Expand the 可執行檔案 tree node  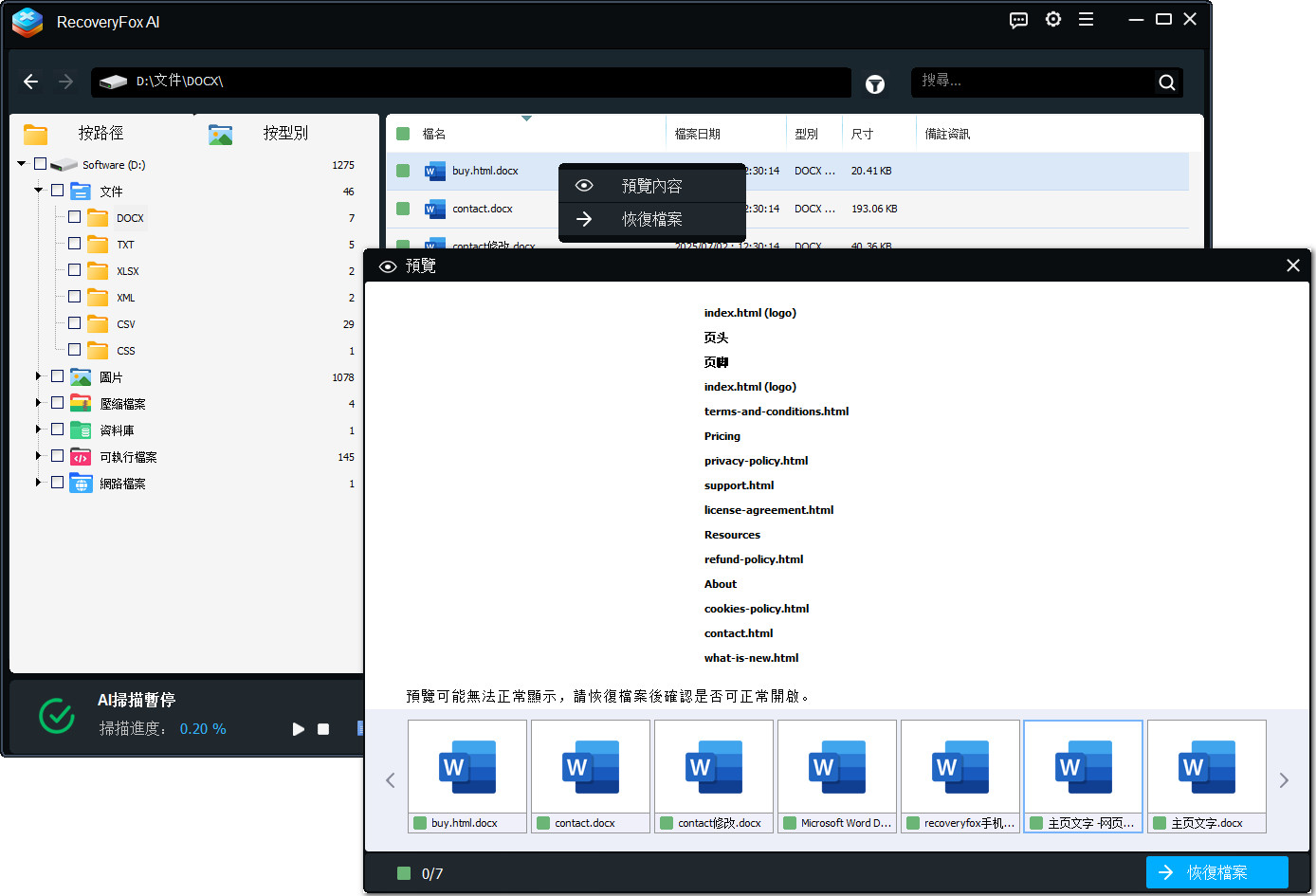38,456
